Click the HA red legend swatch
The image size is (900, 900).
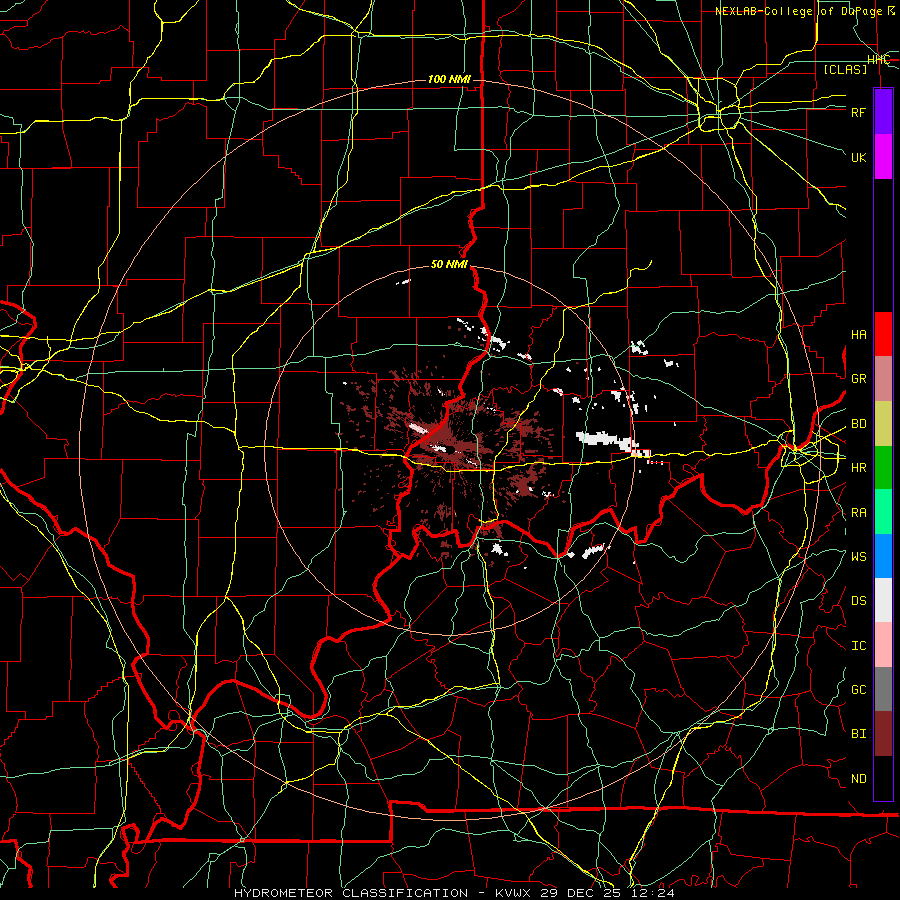883,334
